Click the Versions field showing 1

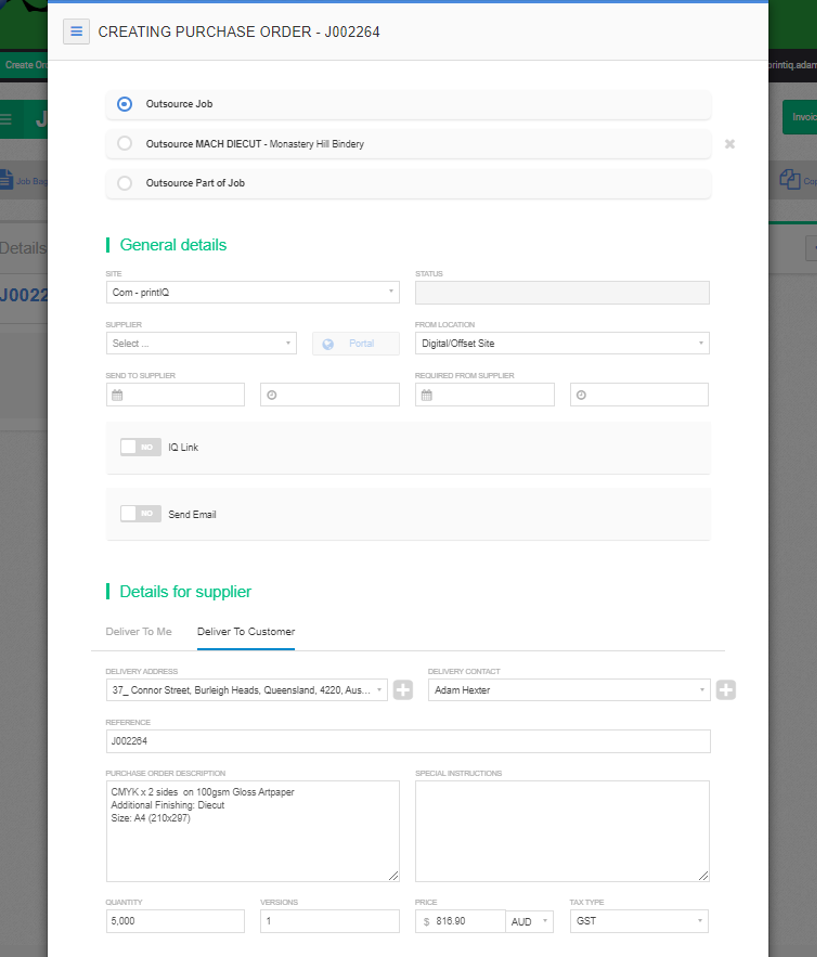[329, 921]
